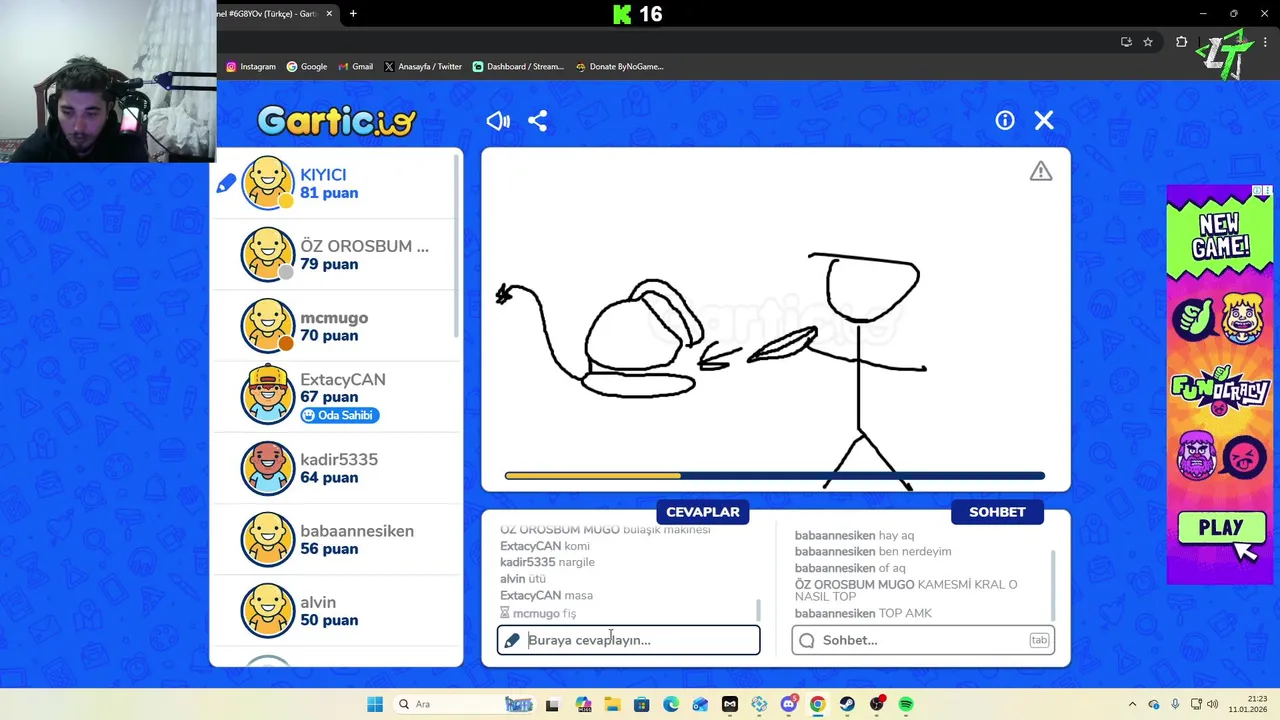
Task: Click the drawer pencil icon beside KIYICI
Action: [226, 183]
